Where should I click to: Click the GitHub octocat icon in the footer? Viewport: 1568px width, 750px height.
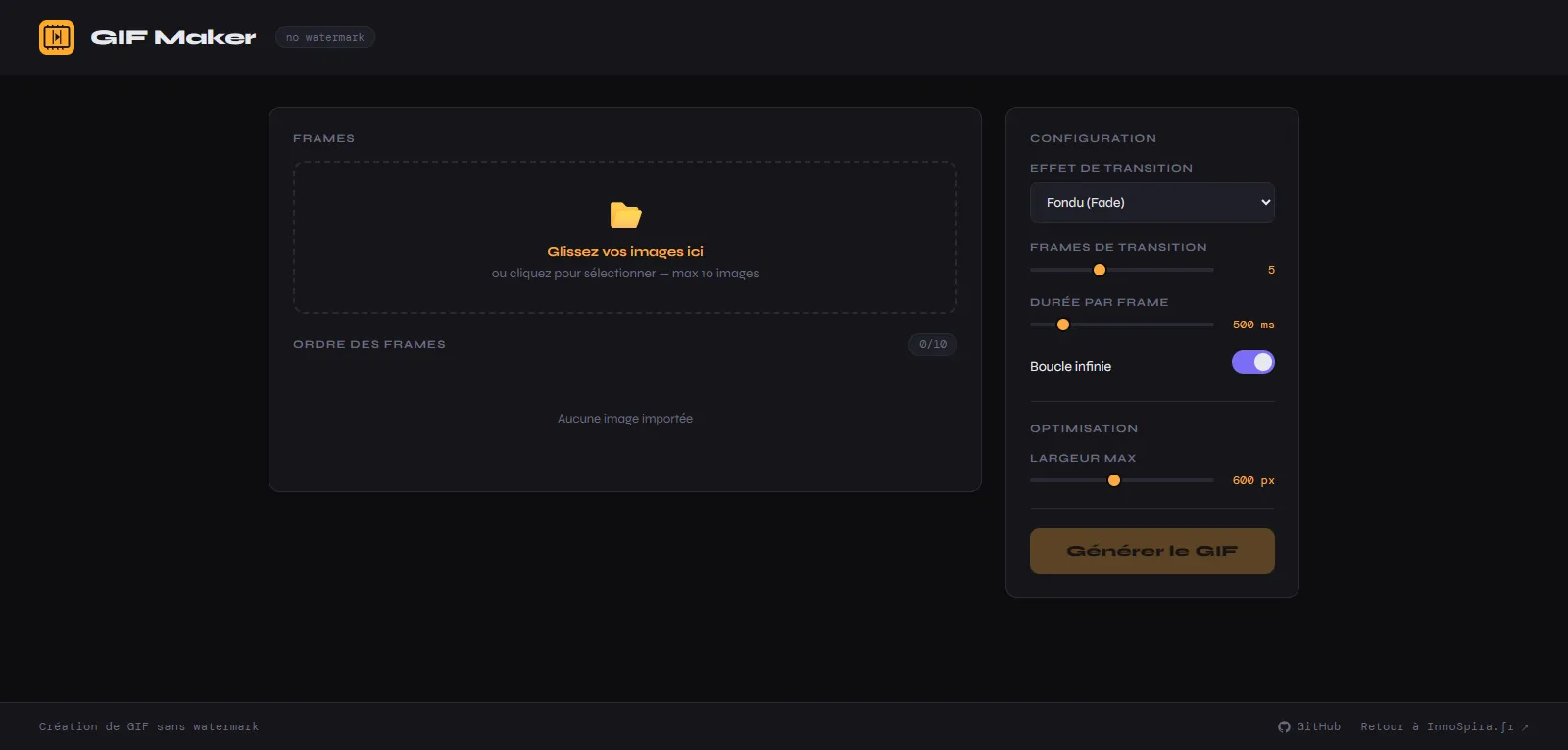[x=1284, y=726]
